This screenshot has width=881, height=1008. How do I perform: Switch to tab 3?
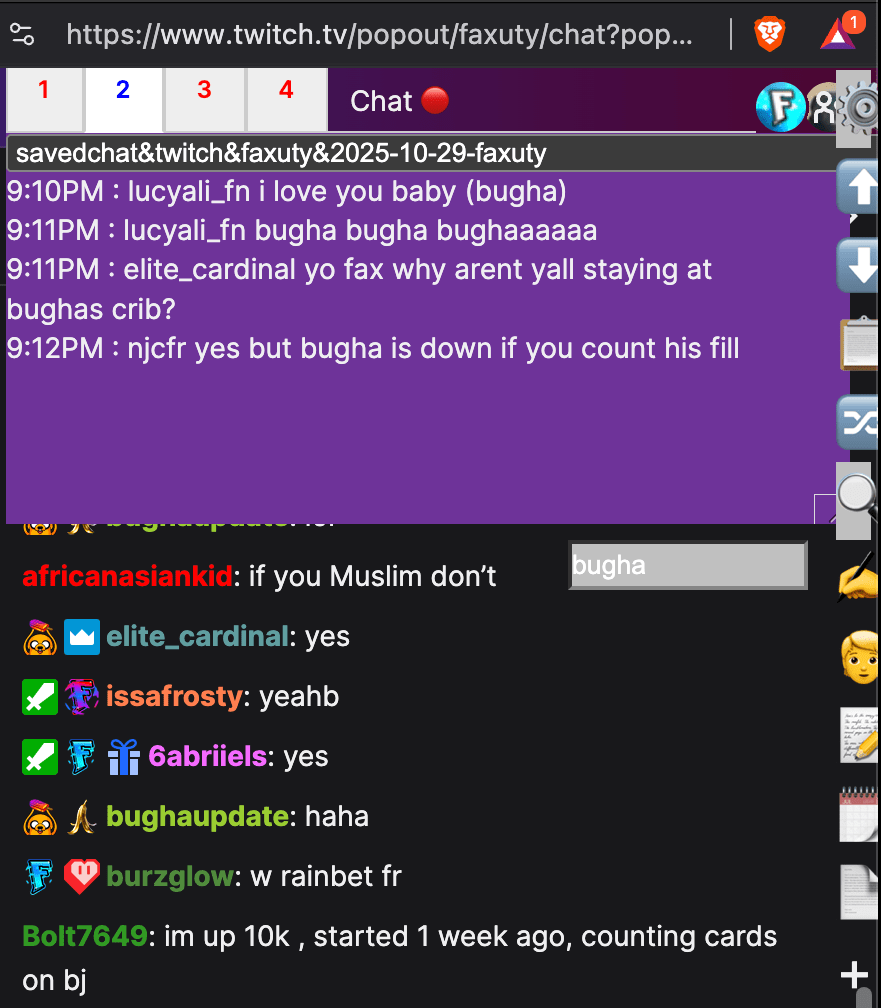204,100
